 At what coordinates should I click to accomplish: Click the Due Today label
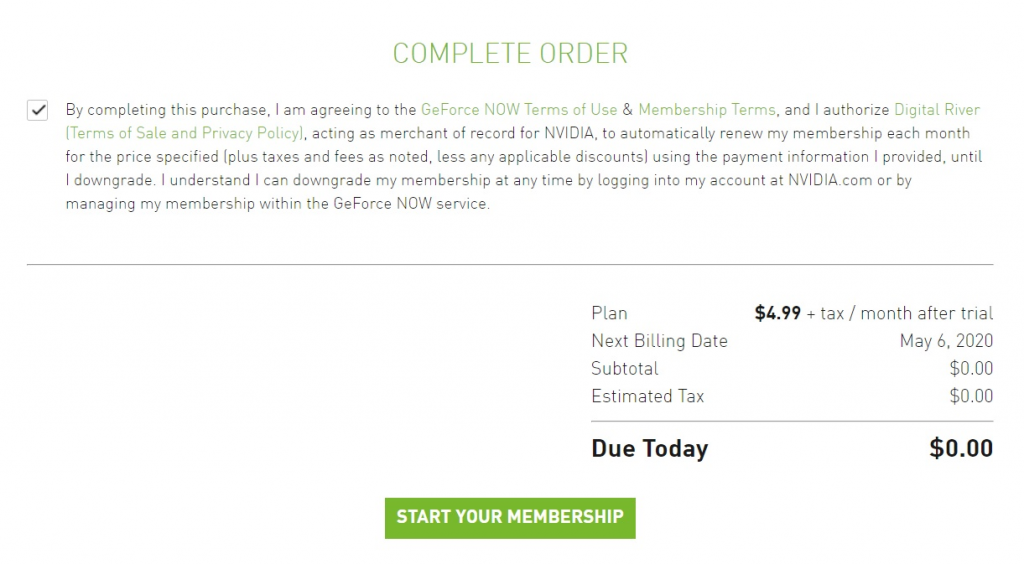click(649, 448)
